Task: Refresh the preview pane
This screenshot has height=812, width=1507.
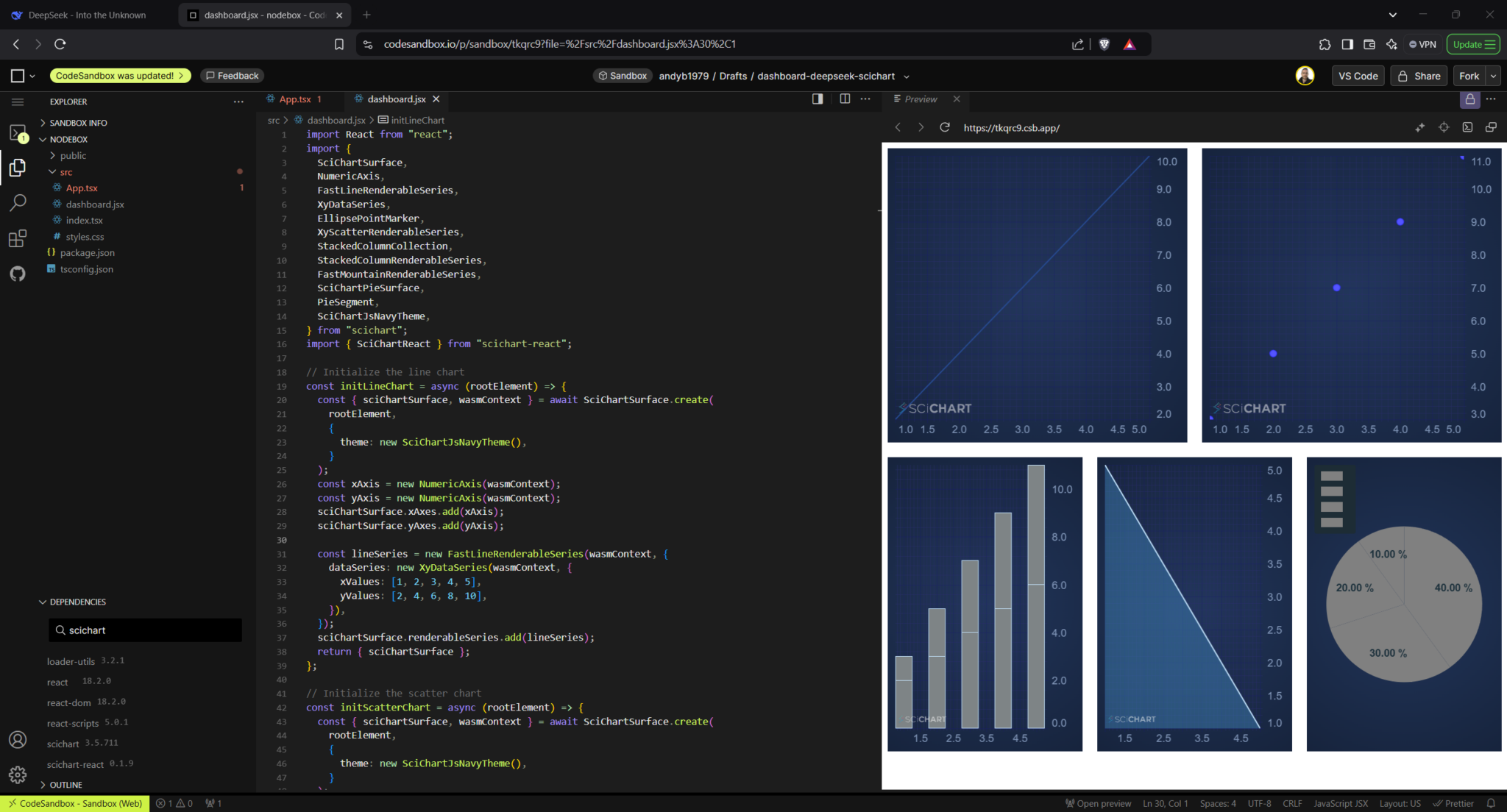Action: [945, 128]
